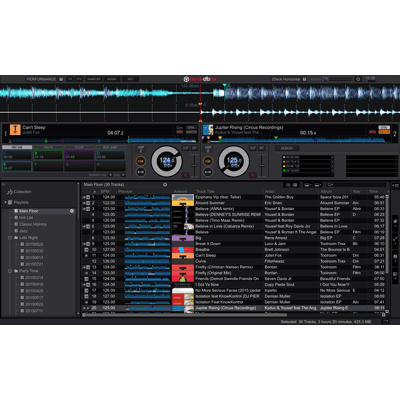Select the Classic HipHop playlist
Image resolution: width=400 pixels, height=400 pixels.
33,224
